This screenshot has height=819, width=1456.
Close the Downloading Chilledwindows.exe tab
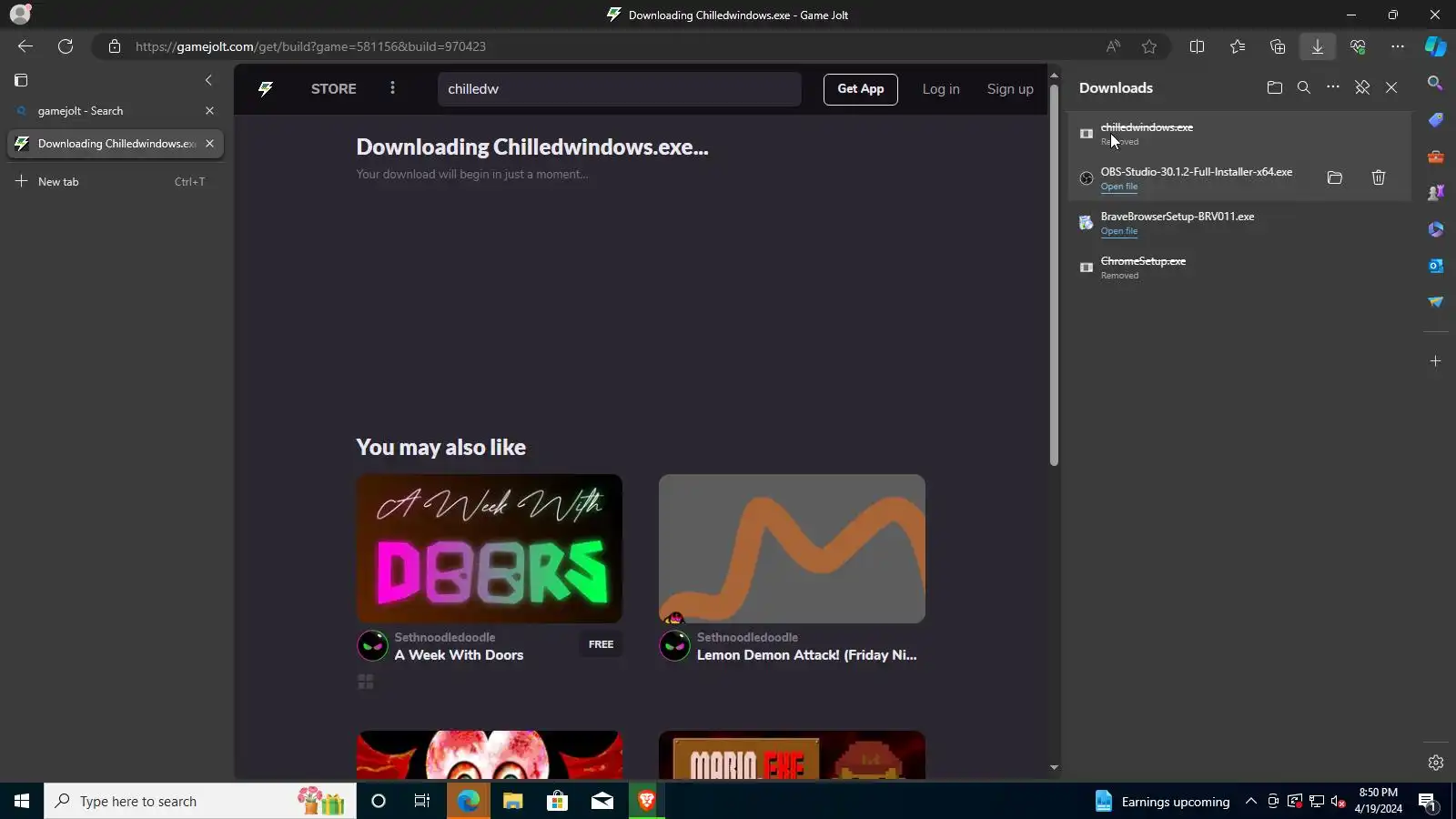point(210,144)
